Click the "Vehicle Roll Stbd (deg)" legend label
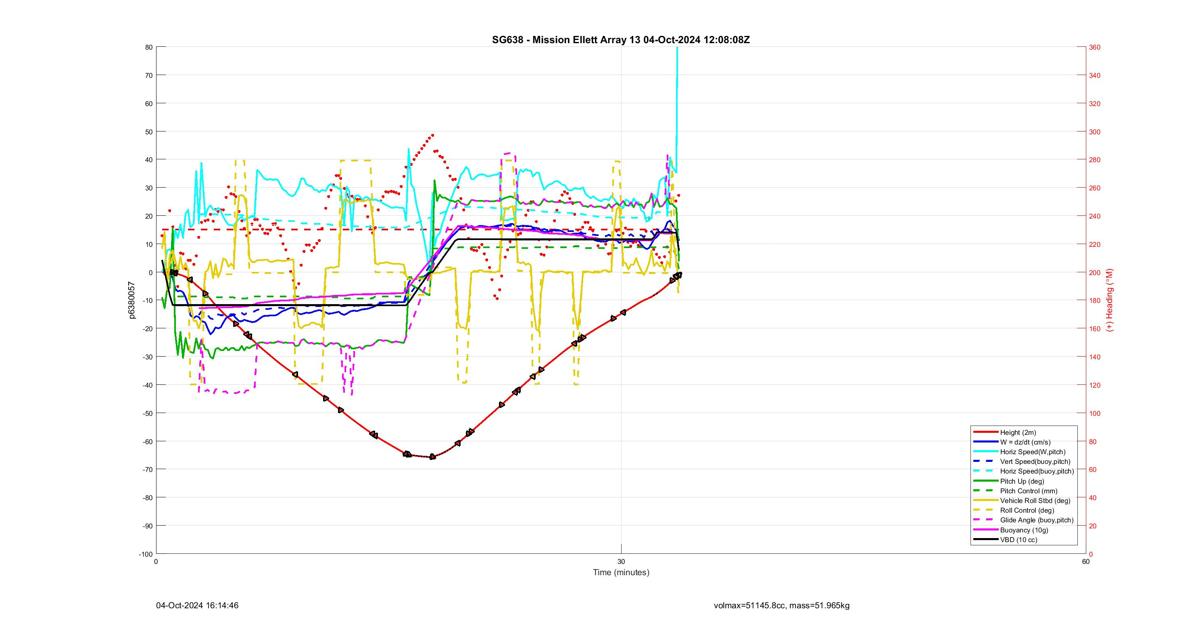The height and width of the screenshot is (622, 1200). (1036, 500)
